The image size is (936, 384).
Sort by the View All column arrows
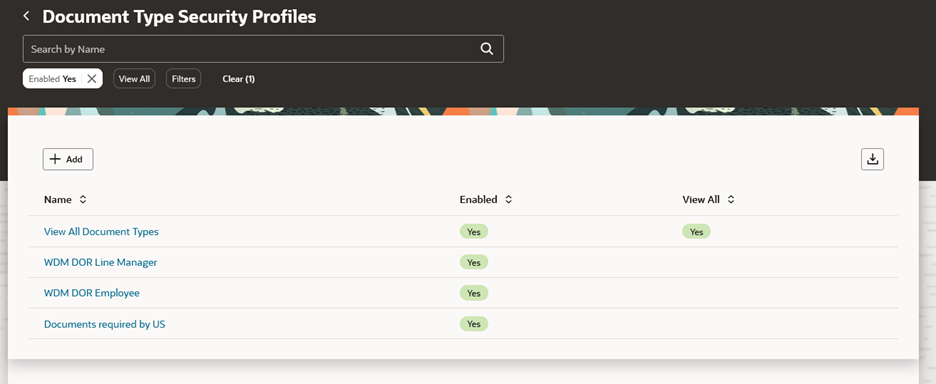coord(731,199)
